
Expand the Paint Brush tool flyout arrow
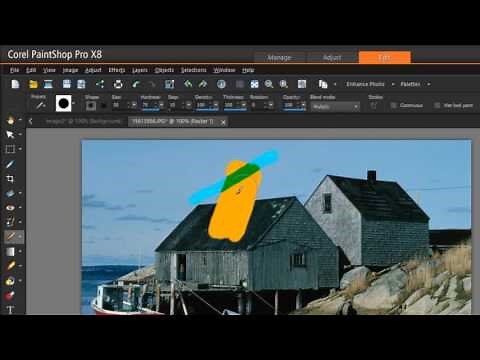click(20, 236)
